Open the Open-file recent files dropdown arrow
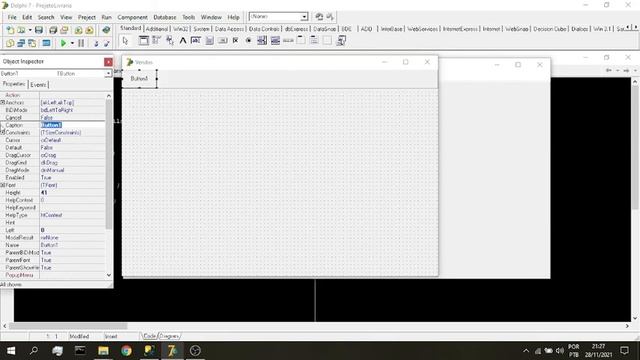Viewport: 640px width, 360px height. pyautogui.click(x=30, y=30)
